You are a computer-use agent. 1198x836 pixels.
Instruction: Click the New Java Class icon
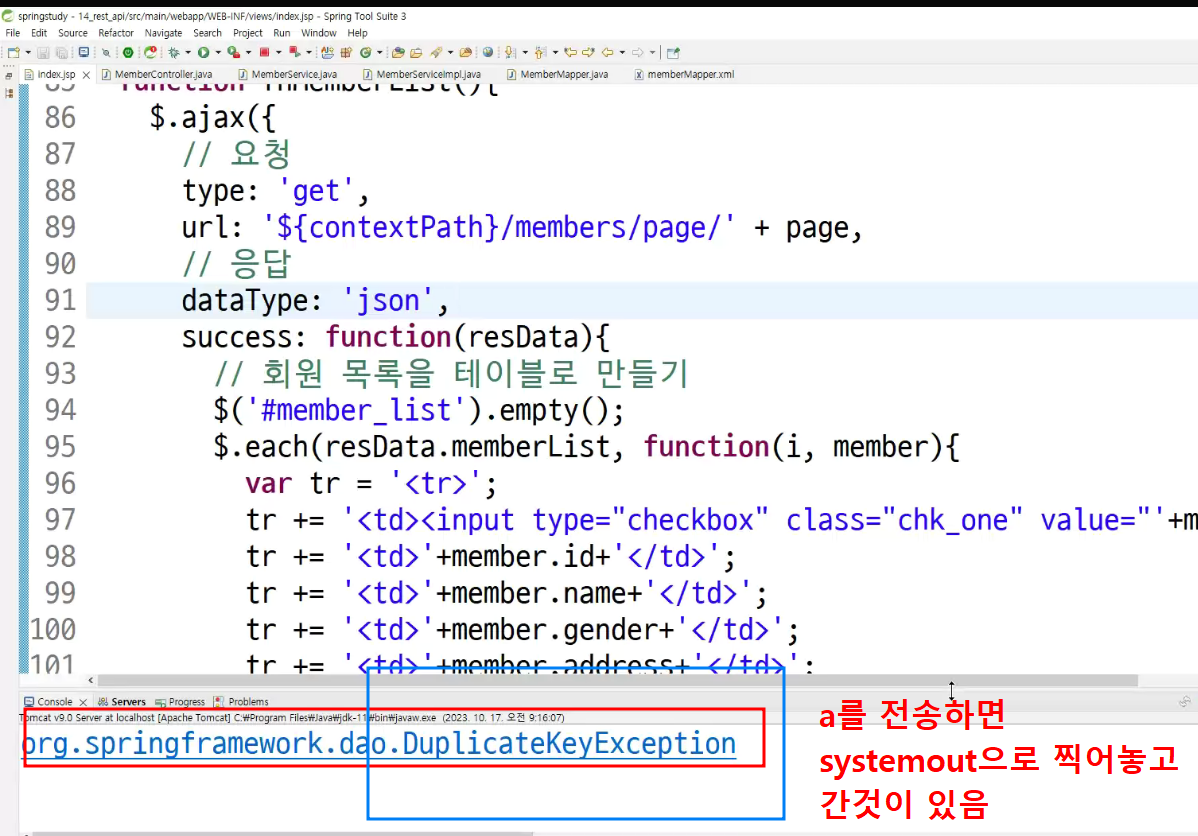click(x=365, y=53)
